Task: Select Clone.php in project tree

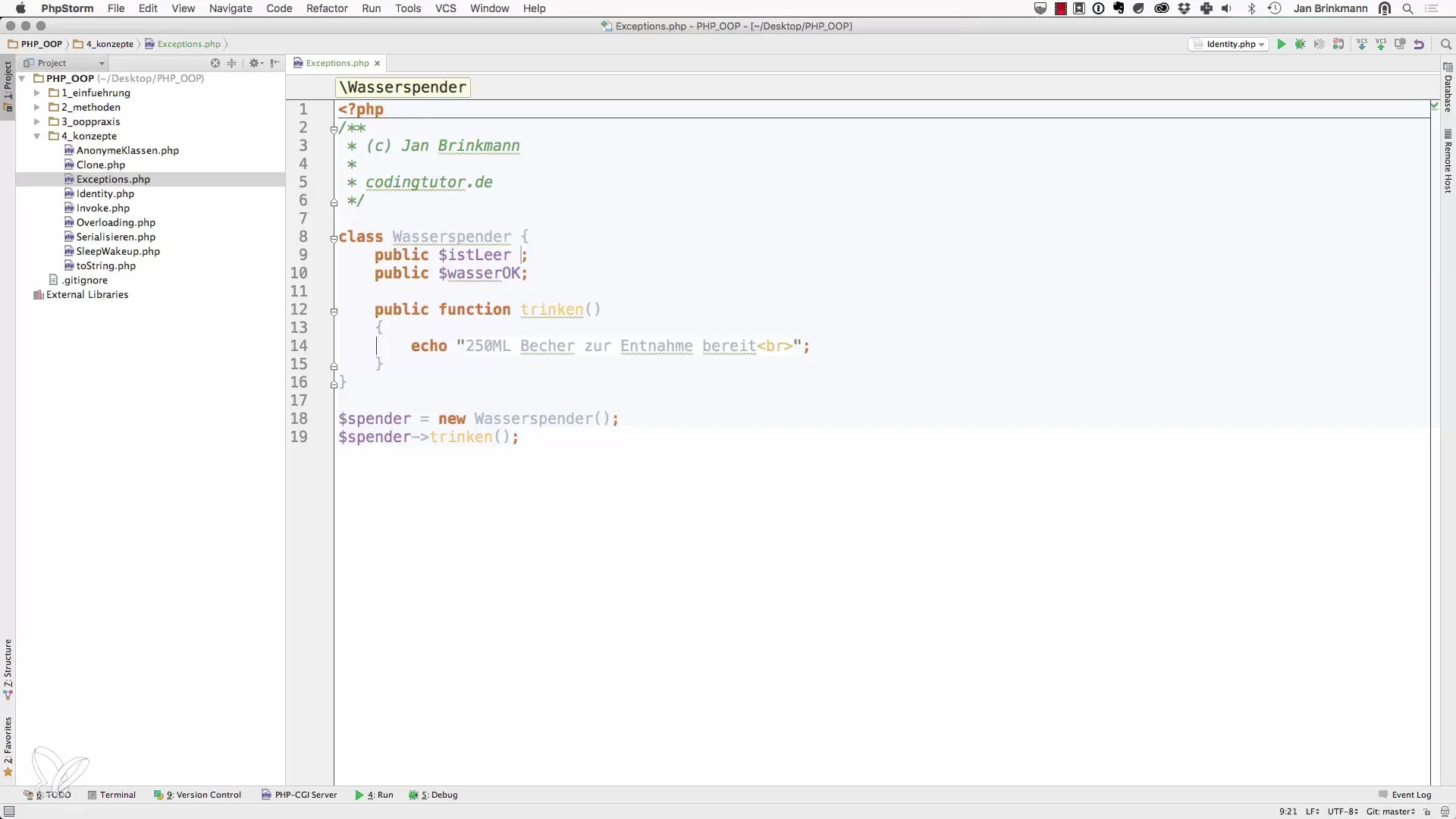Action: click(100, 165)
